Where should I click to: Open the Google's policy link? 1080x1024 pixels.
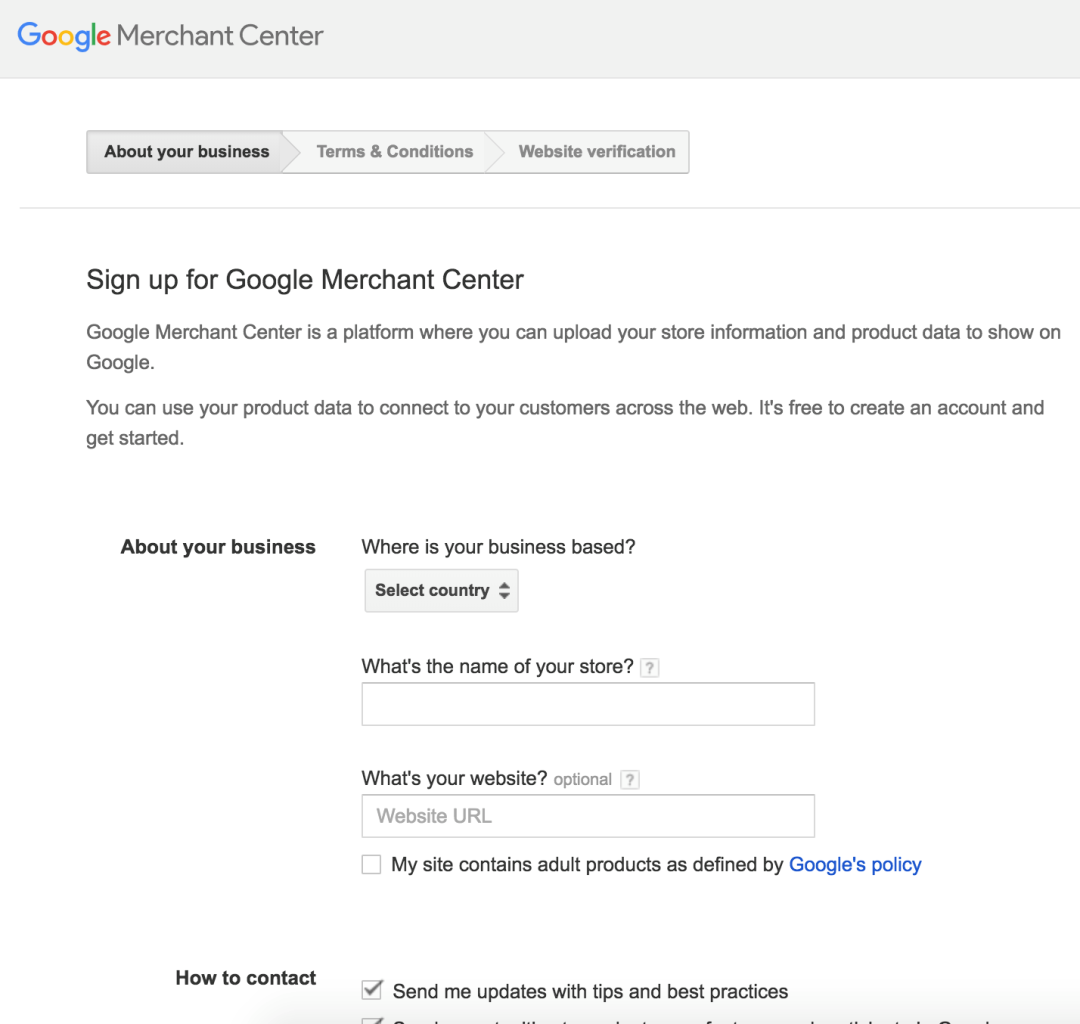(x=855, y=864)
